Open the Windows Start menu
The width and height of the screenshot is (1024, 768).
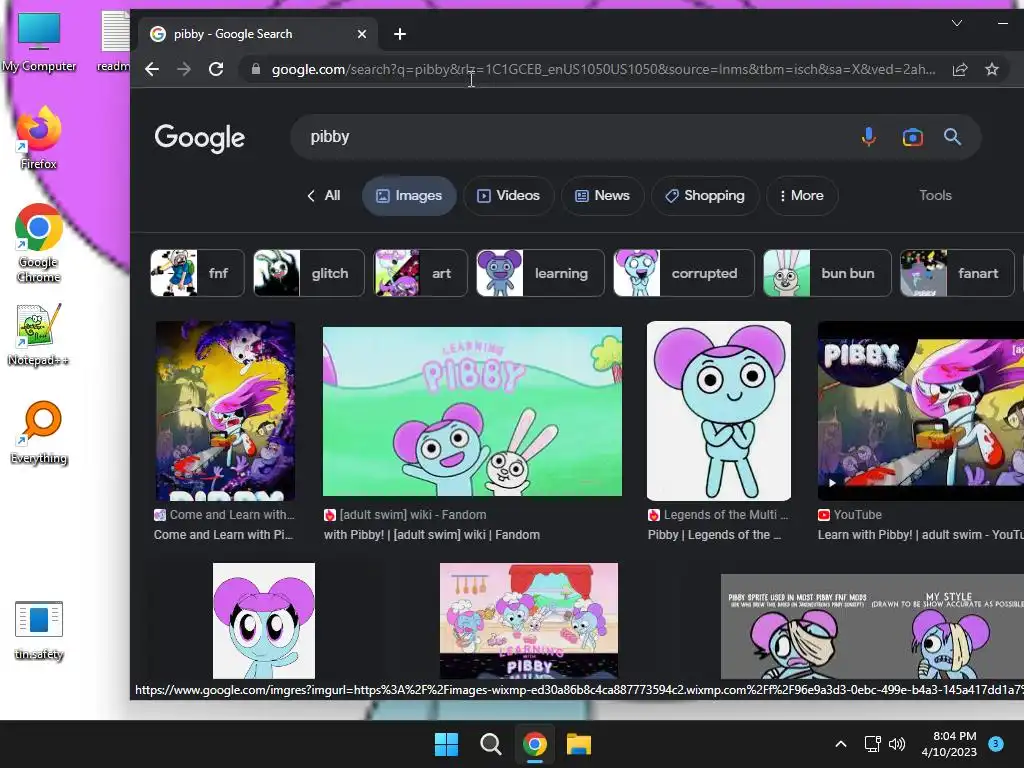tap(447, 744)
